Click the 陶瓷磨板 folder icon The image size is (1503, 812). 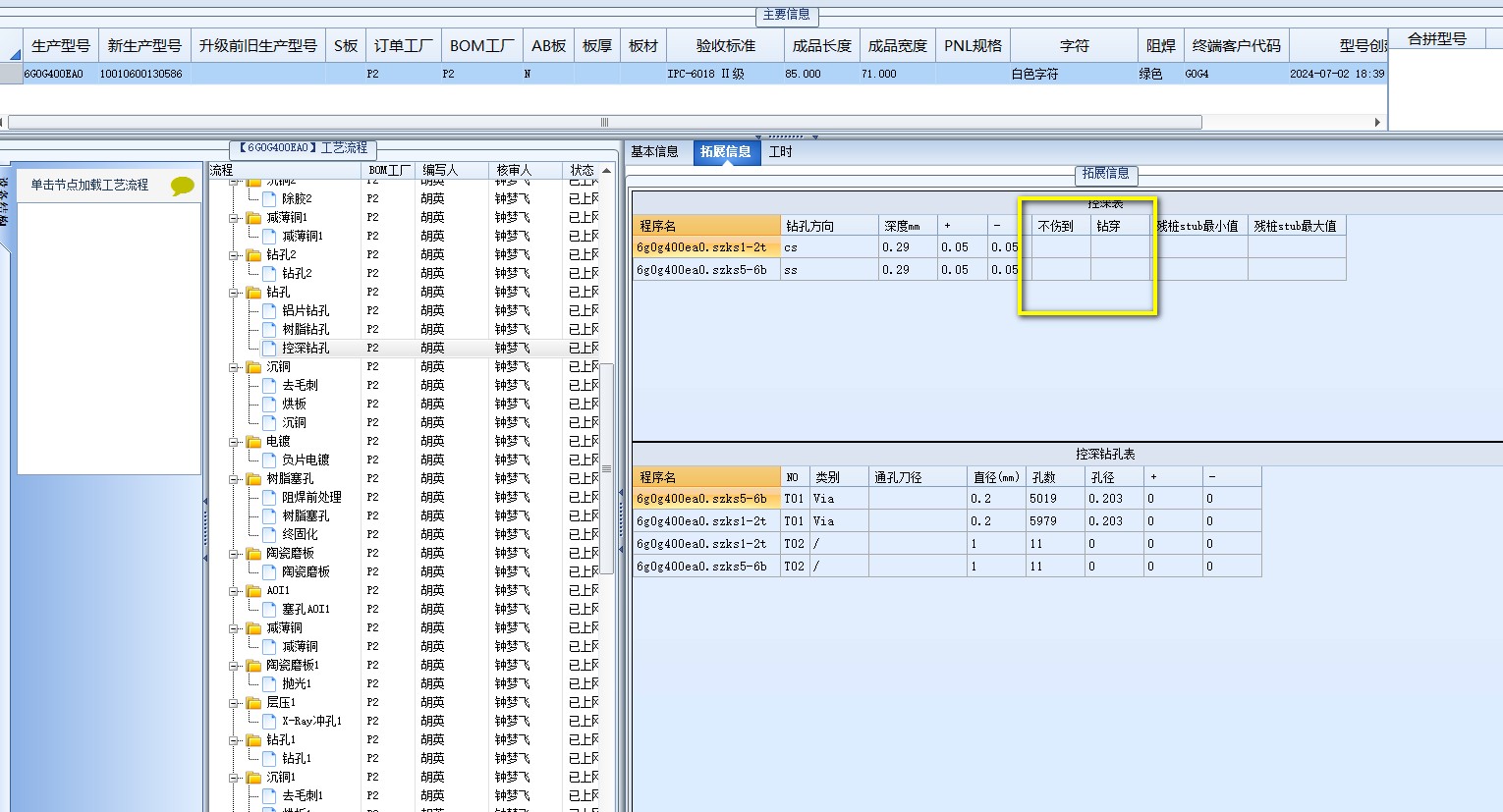(x=253, y=554)
